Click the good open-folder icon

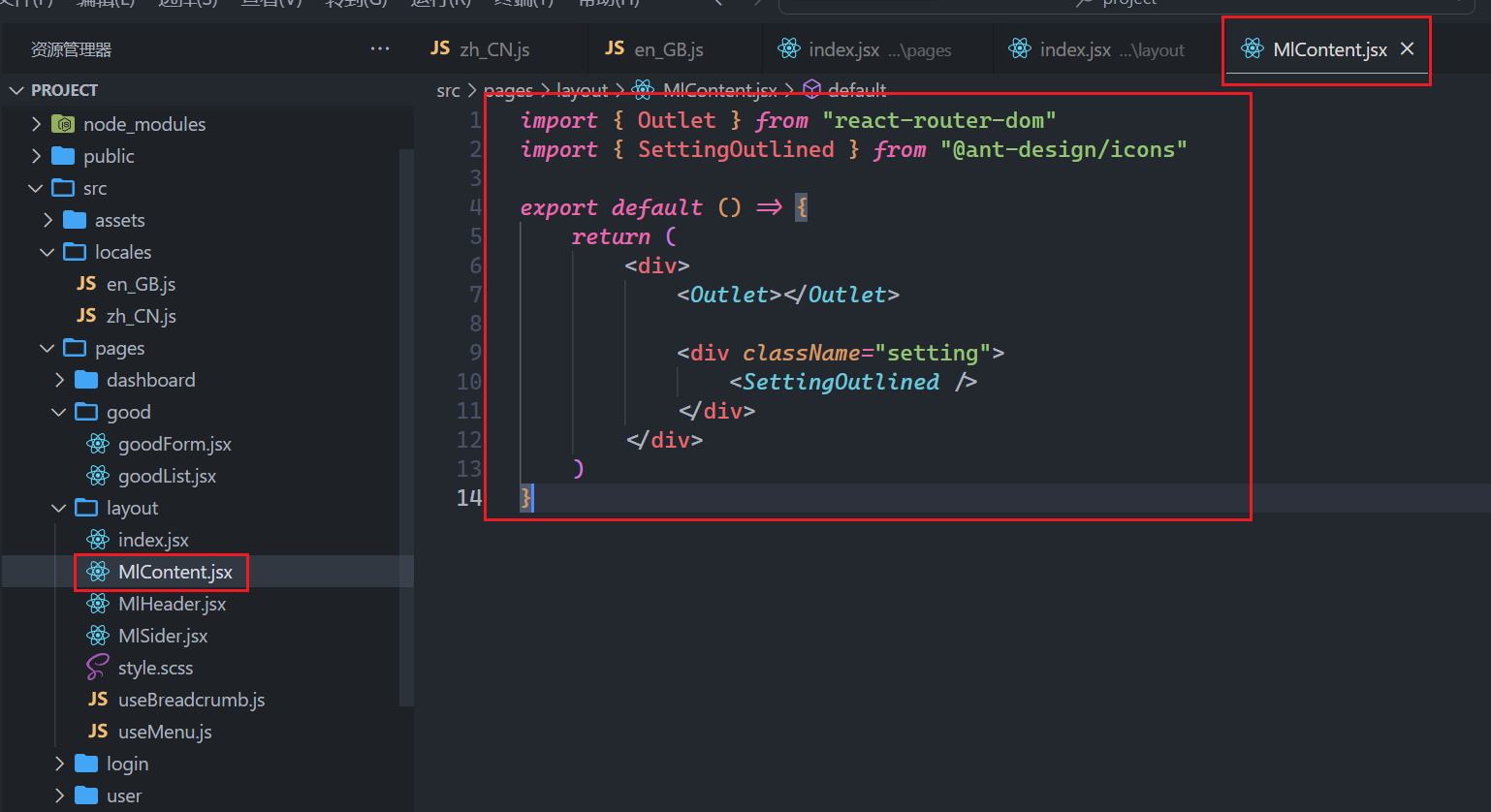point(86,412)
